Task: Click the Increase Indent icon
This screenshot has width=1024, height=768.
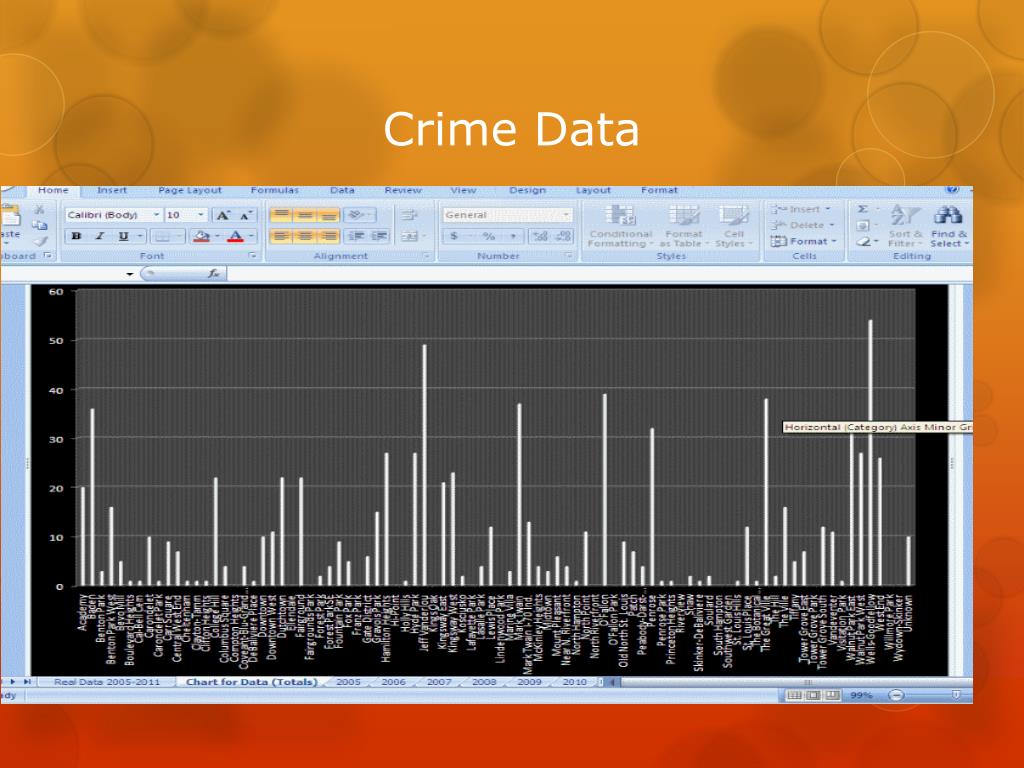Action: click(x=379, y=236)
